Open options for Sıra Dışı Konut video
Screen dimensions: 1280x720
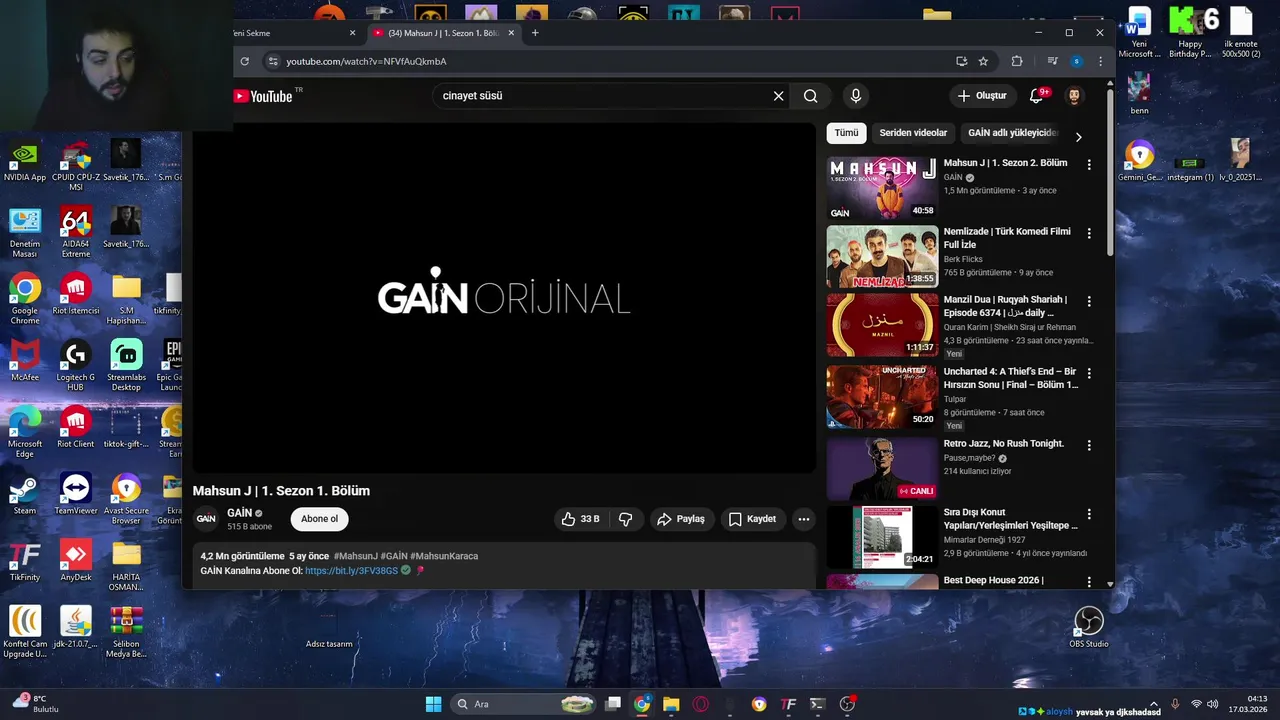click(1089, 514)
